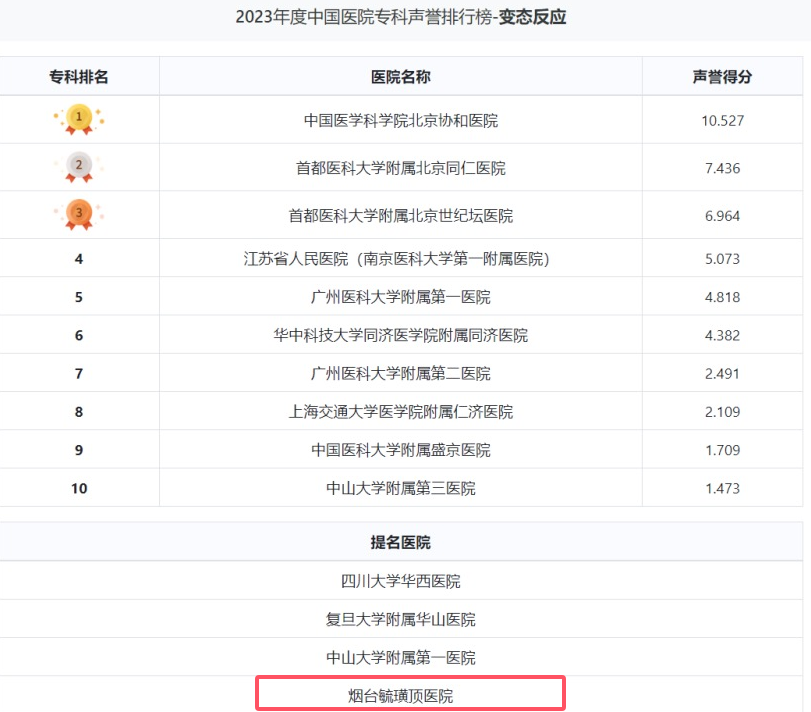
Task: Click the gold rank 1 medal icon
Action: 79,119
